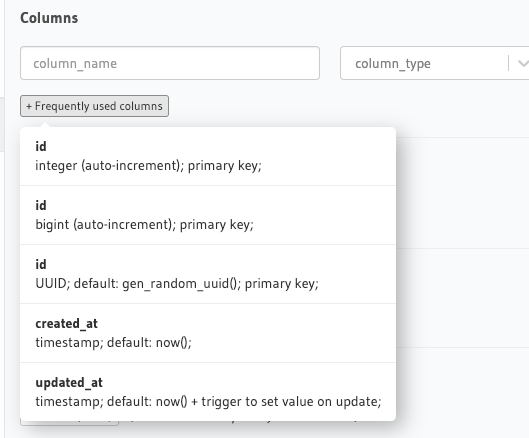Choose id UUID gen_random_uuid() option

(208, 274)
